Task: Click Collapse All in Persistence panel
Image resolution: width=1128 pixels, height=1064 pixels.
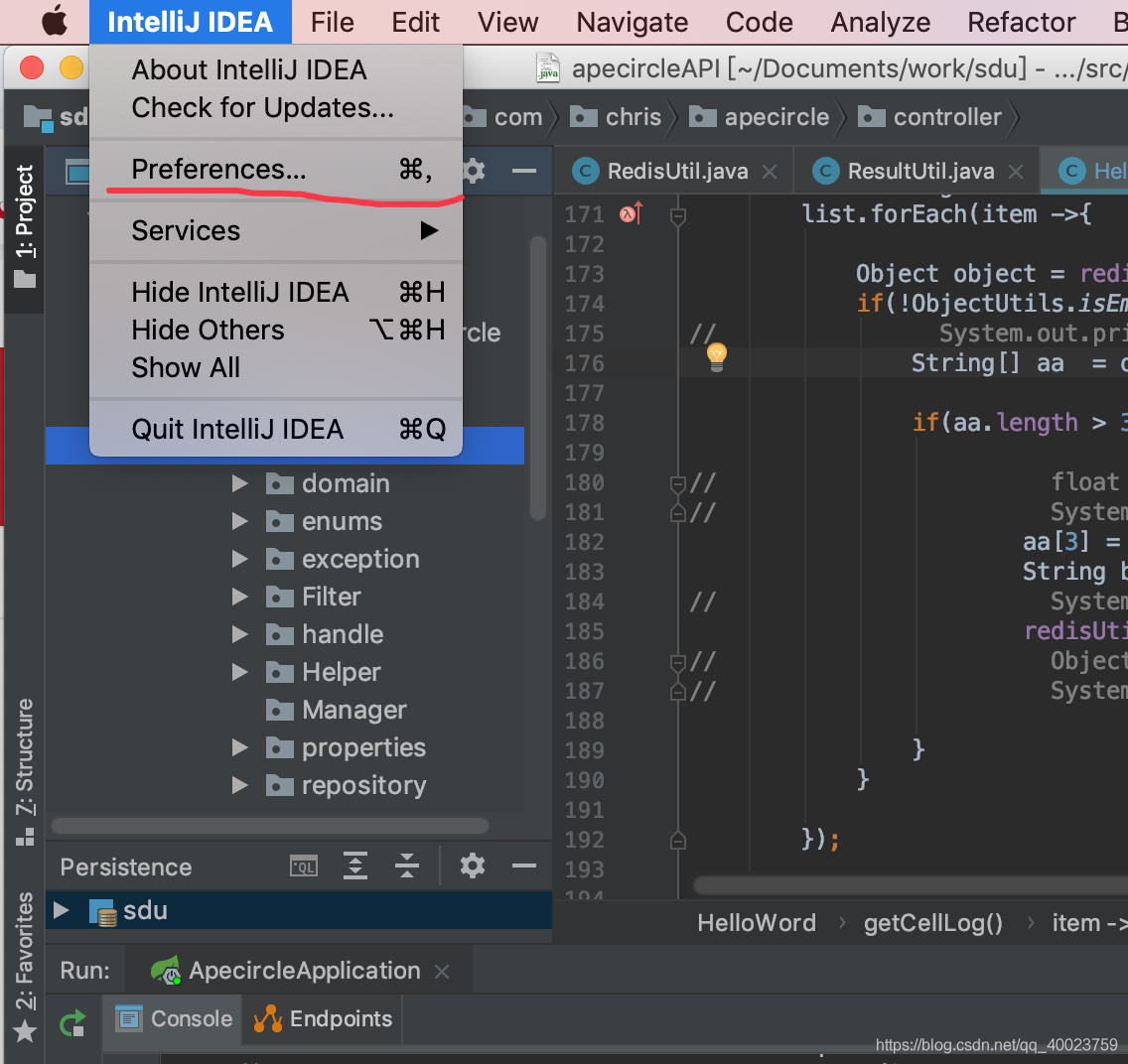Action: coord(407,865)
